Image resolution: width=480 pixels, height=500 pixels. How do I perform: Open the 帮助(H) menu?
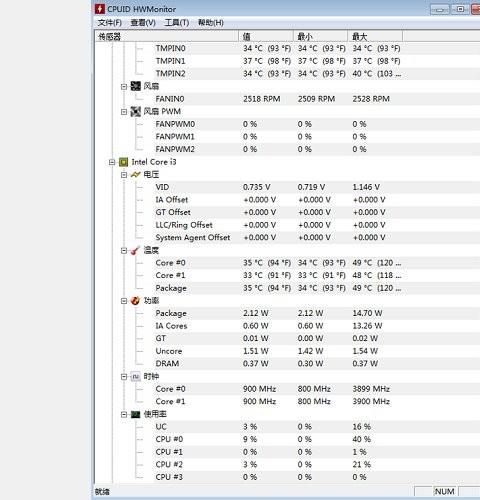click(211, 23)
